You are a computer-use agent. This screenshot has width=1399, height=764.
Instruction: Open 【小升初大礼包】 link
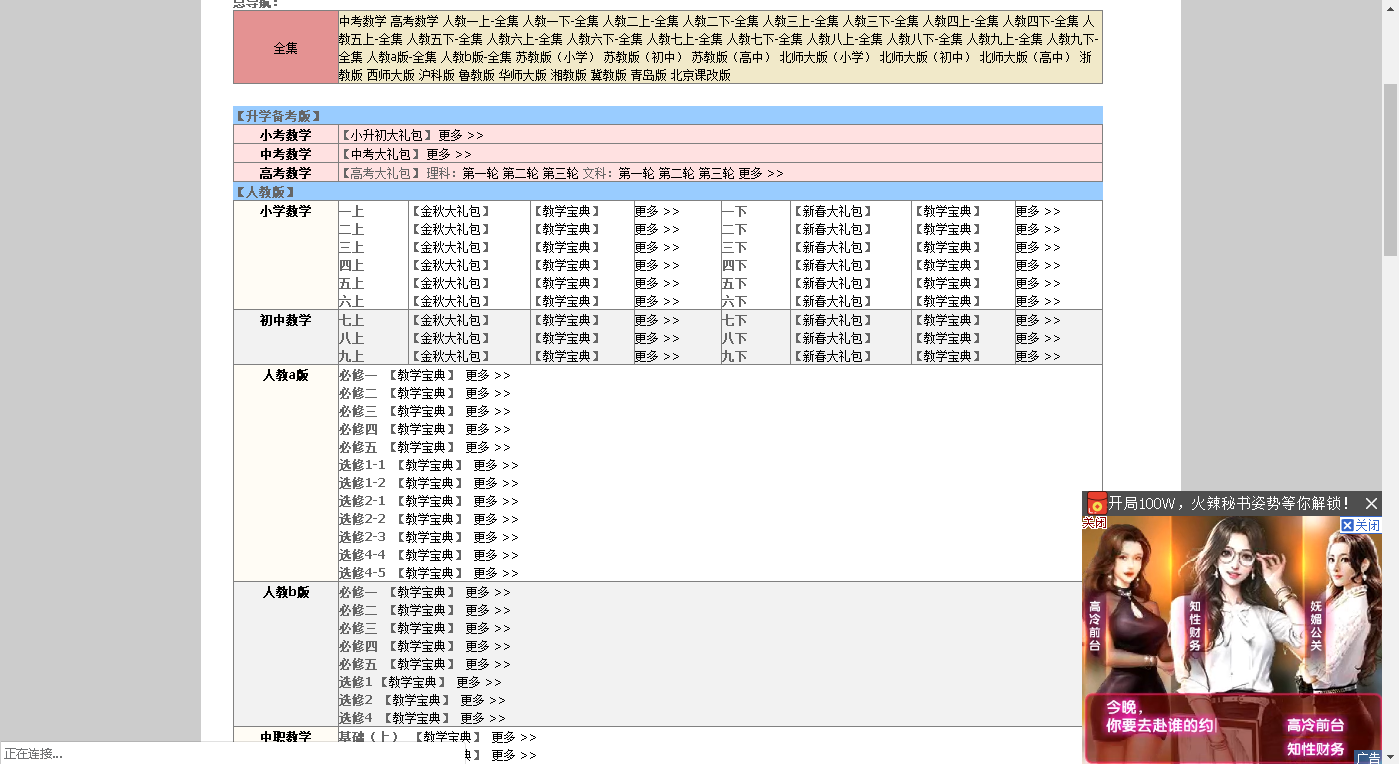click(x=386, y=135)
